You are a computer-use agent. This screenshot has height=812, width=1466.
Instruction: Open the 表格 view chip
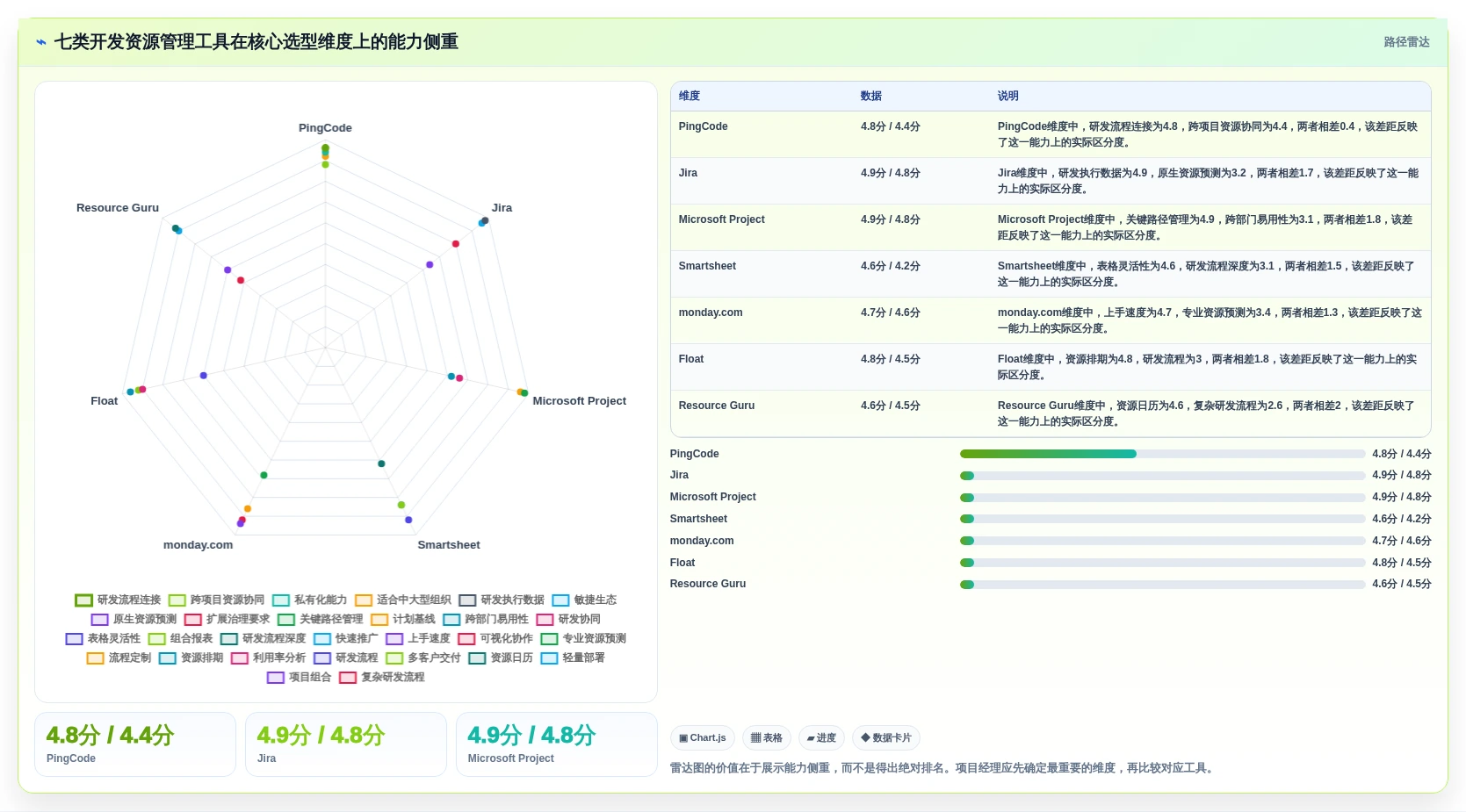pos(767,738)
